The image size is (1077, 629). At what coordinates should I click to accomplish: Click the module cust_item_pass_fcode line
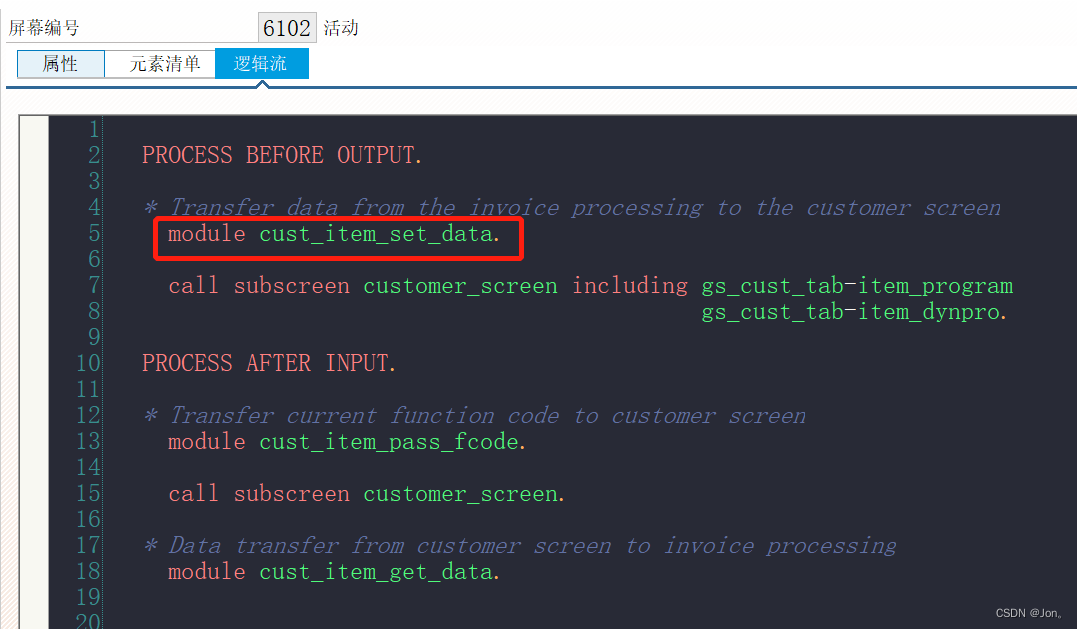click(x=347, y=442)
